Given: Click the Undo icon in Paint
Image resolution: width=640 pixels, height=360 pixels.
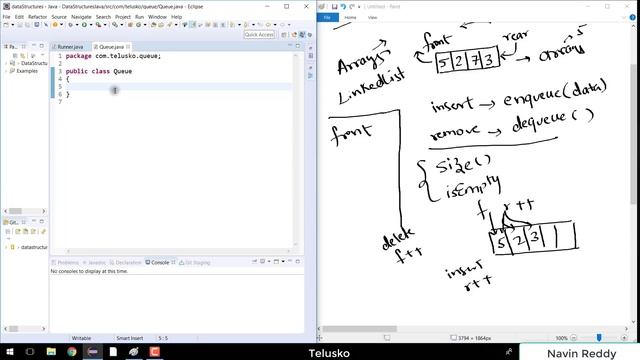Looking at the screenshot, I should click(x=343, y=7).
